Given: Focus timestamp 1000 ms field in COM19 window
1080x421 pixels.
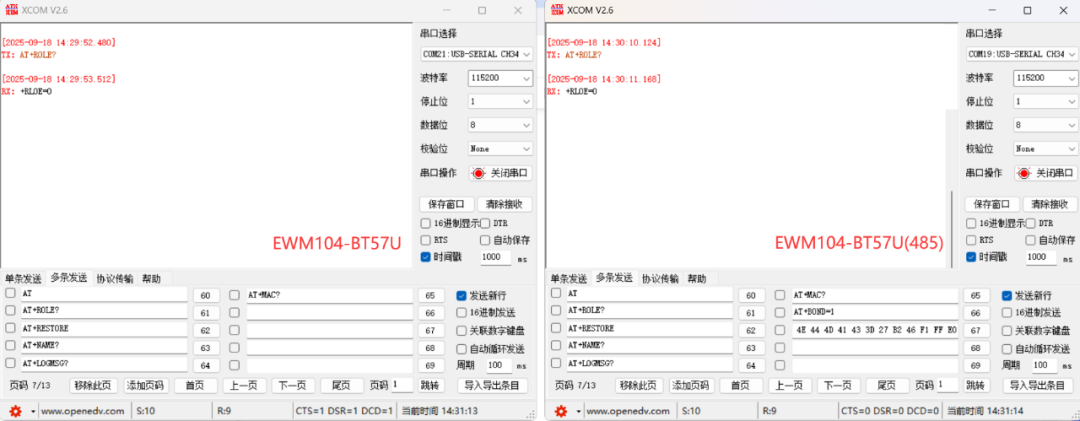Looking at the screenshot, I should tap(1041, 257).
